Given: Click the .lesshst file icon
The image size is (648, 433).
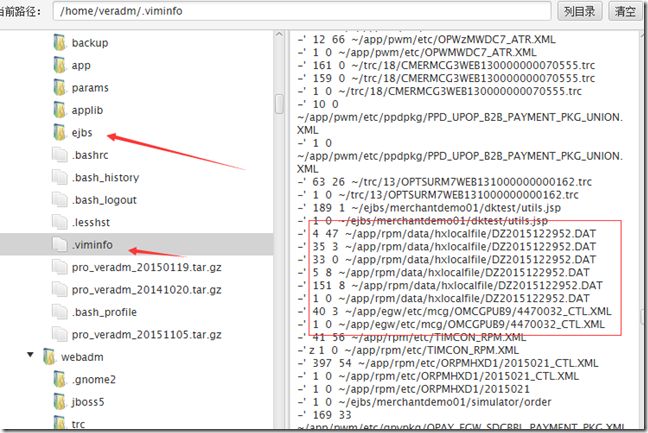Looking at the screenshot, I should (60, 222).
